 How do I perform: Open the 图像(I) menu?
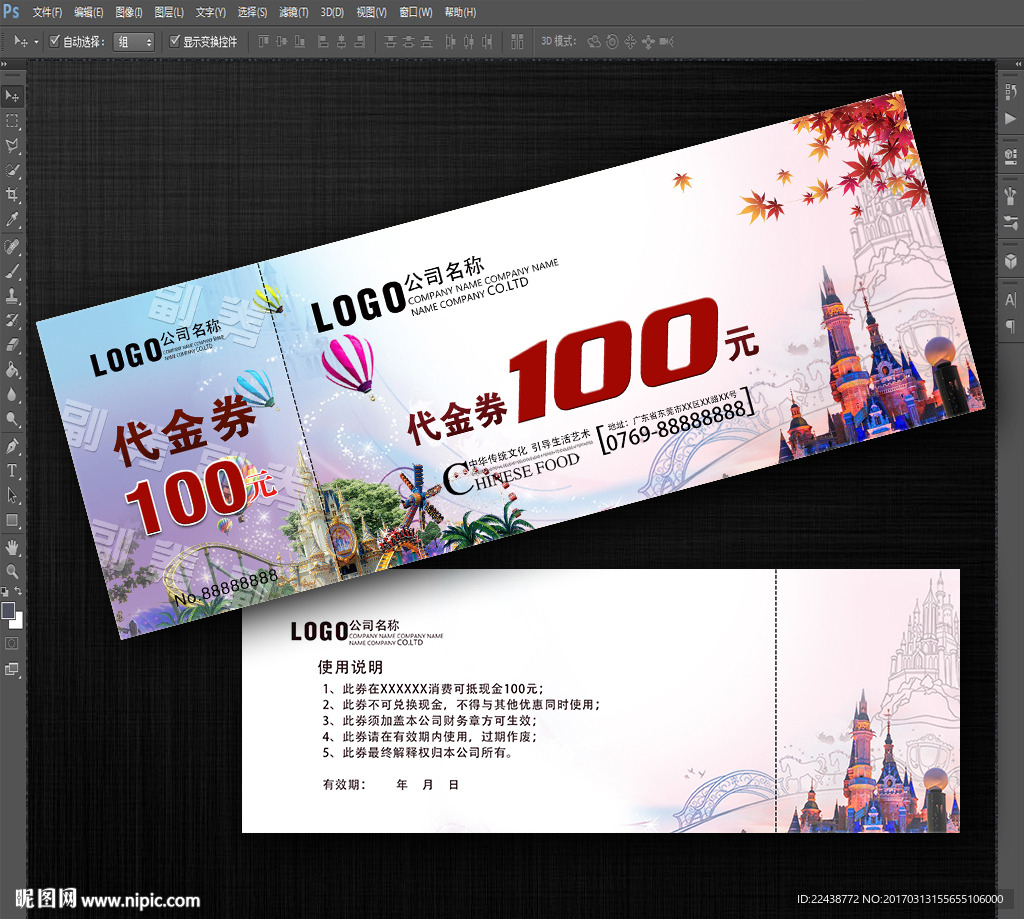tap(129, 12)
